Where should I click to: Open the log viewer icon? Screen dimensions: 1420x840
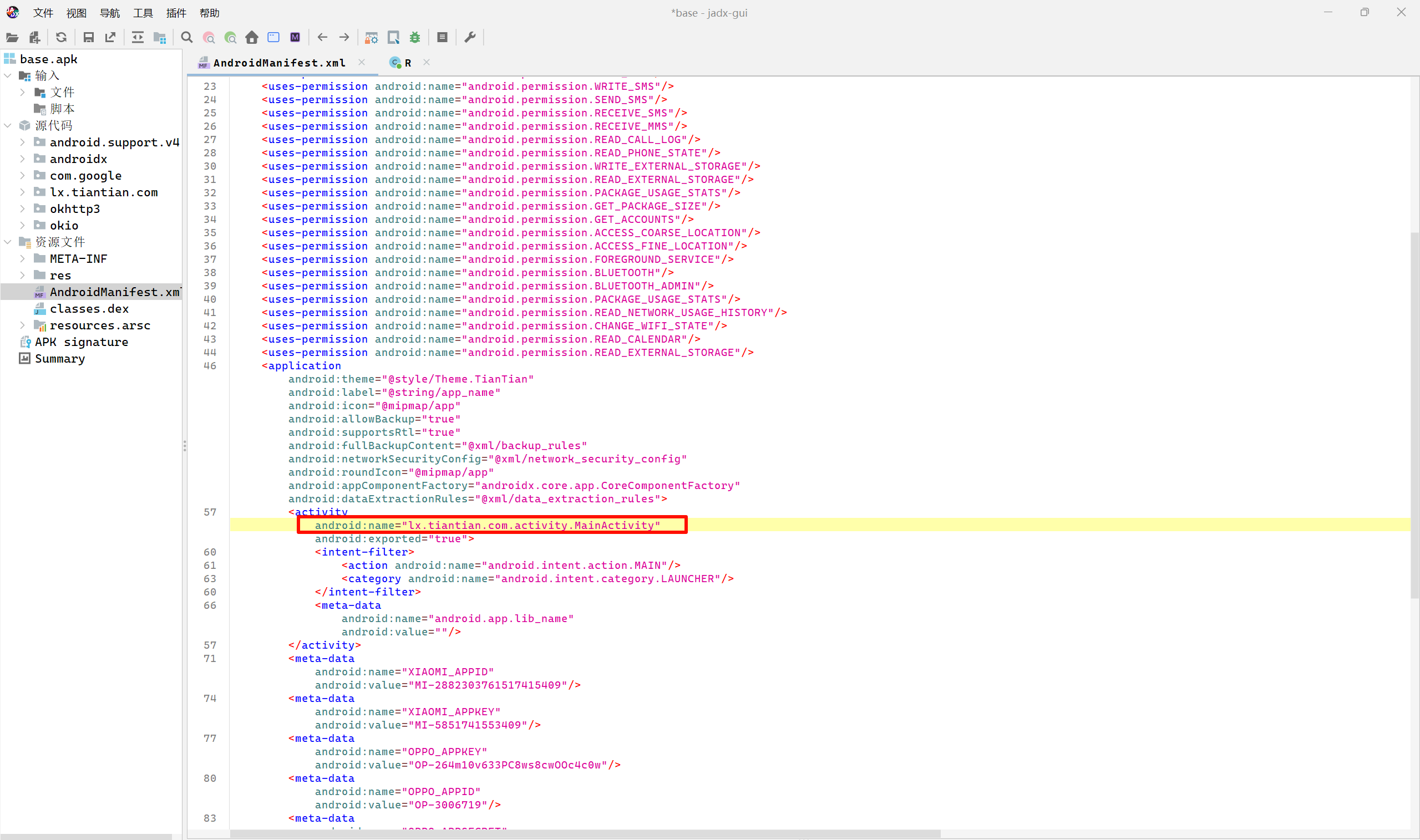442,38
